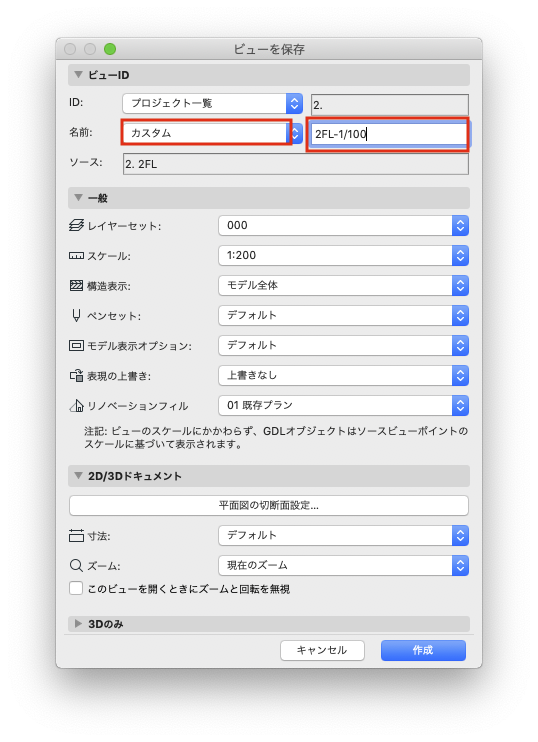Click the pen icon beside ペンセット
The height and width of the screenshot is (742, 538).
pyautogui.click(x=76, y=316)
